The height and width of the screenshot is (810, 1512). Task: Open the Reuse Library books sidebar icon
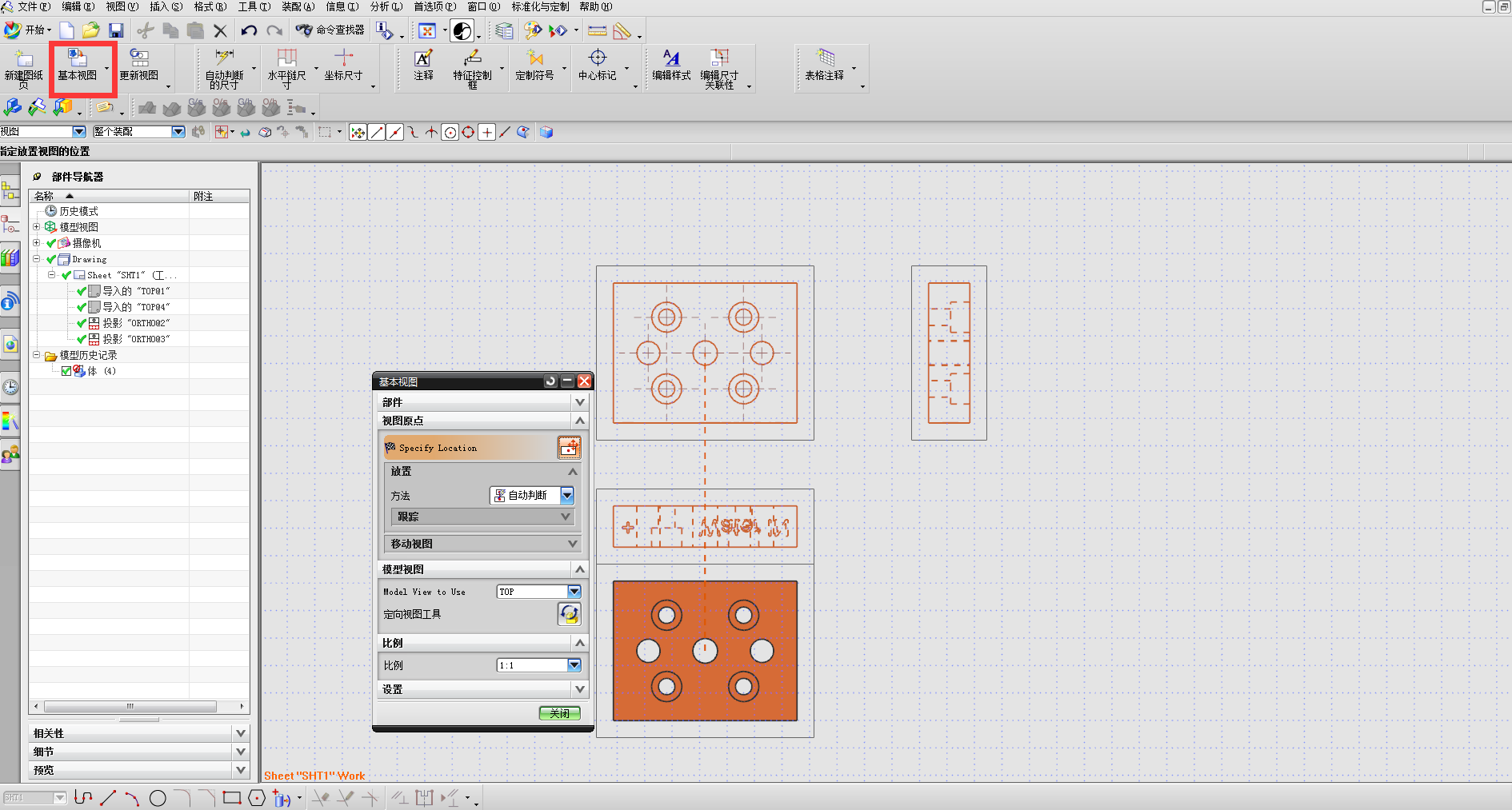(x=10, y=257)
